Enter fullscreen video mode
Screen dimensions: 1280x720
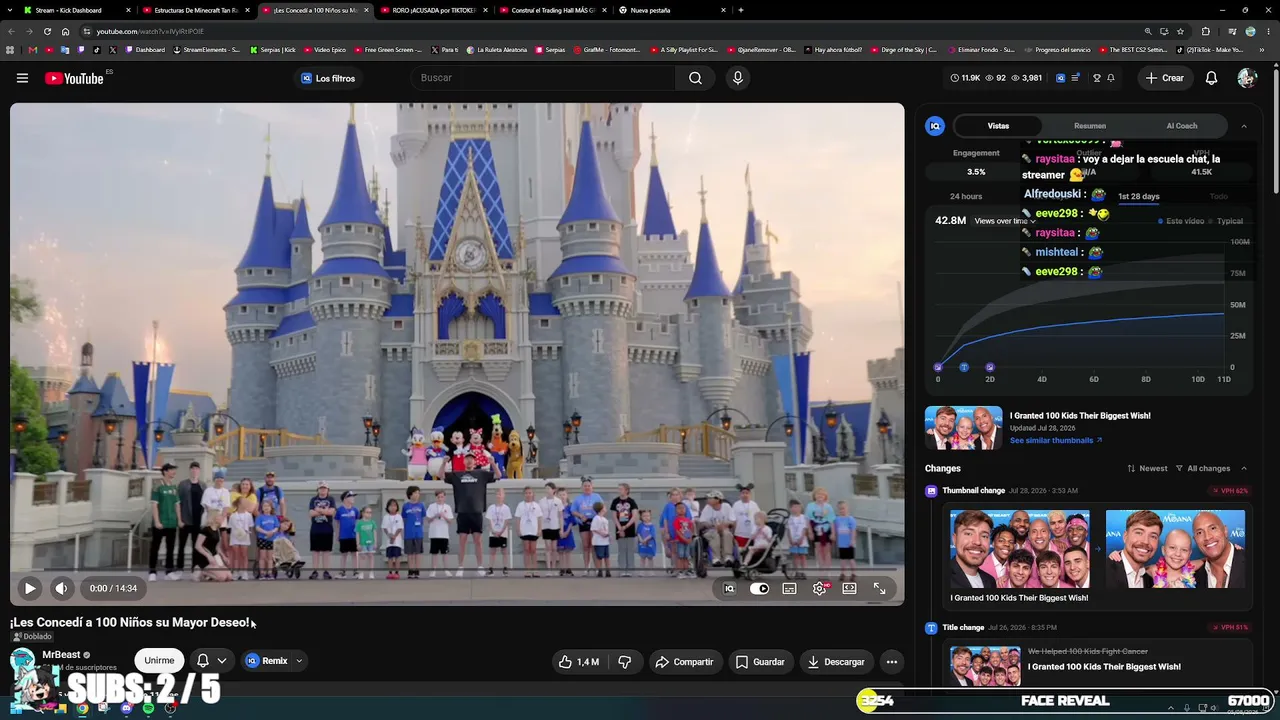(879, 588)
